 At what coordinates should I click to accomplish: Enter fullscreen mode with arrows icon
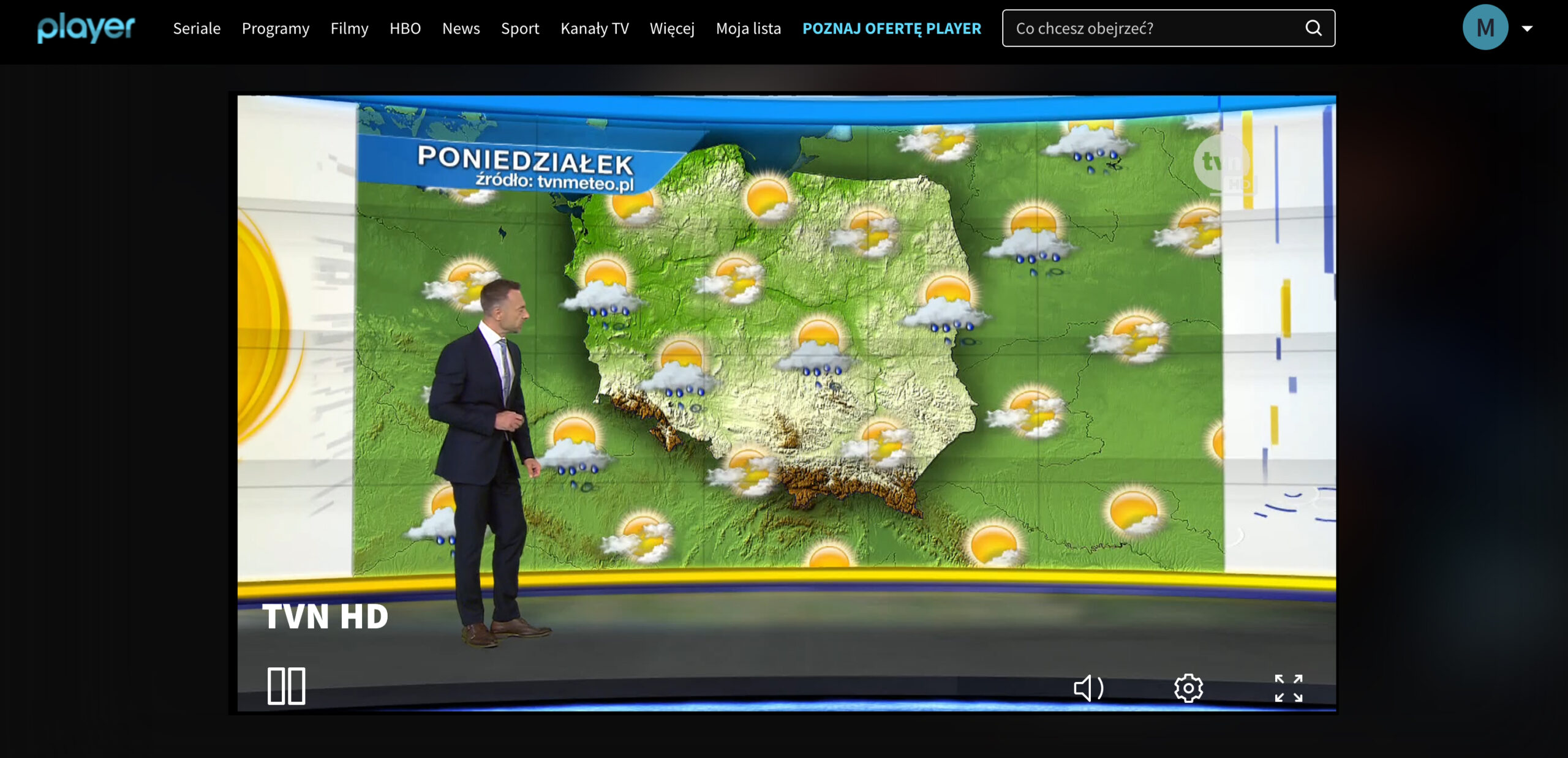(1288, 688)
